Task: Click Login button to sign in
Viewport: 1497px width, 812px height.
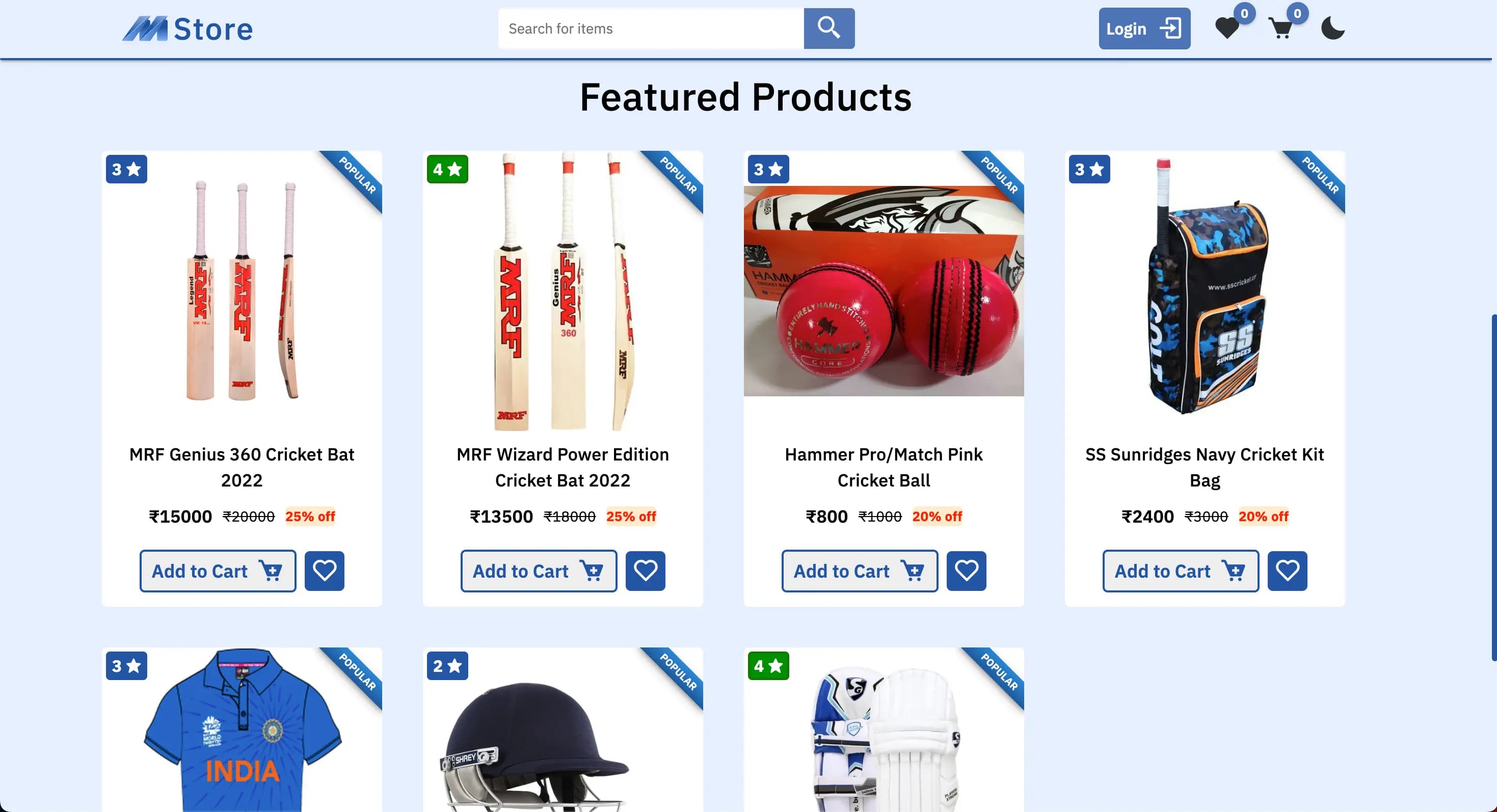Action: coord(1144,28)
